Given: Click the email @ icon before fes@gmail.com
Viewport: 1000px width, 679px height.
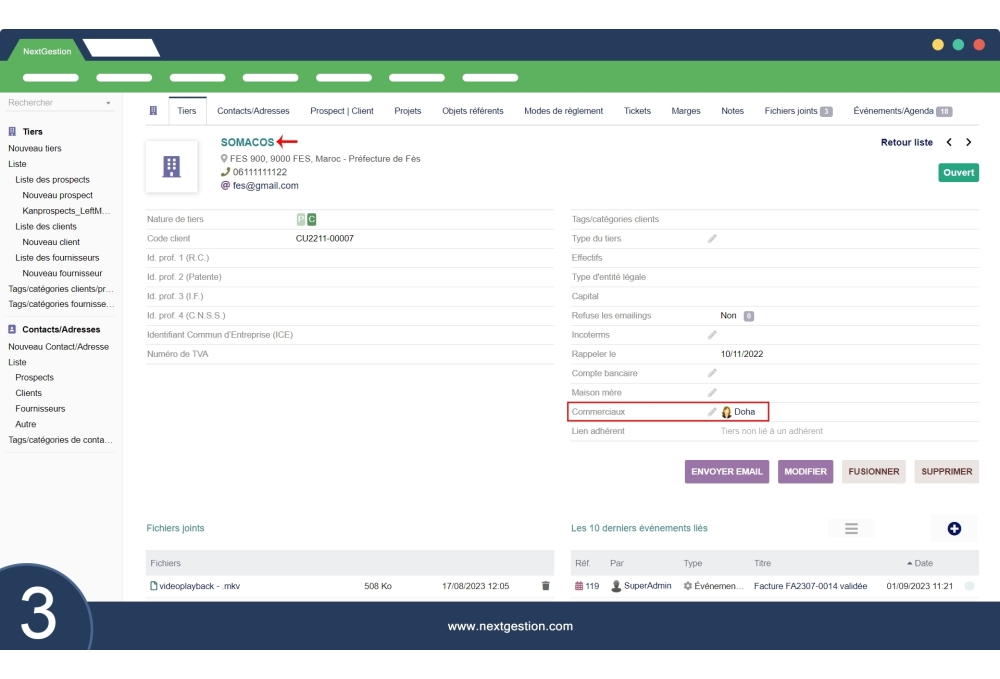Looking at the screenshot, I should point(224,184).
